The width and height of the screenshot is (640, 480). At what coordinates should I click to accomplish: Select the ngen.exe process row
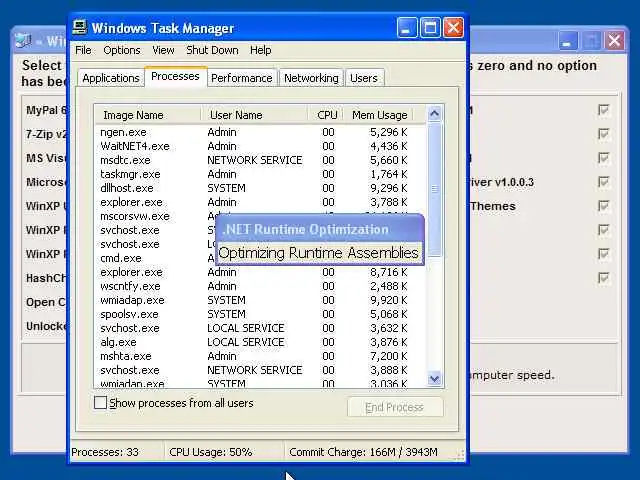click(260, 132)
